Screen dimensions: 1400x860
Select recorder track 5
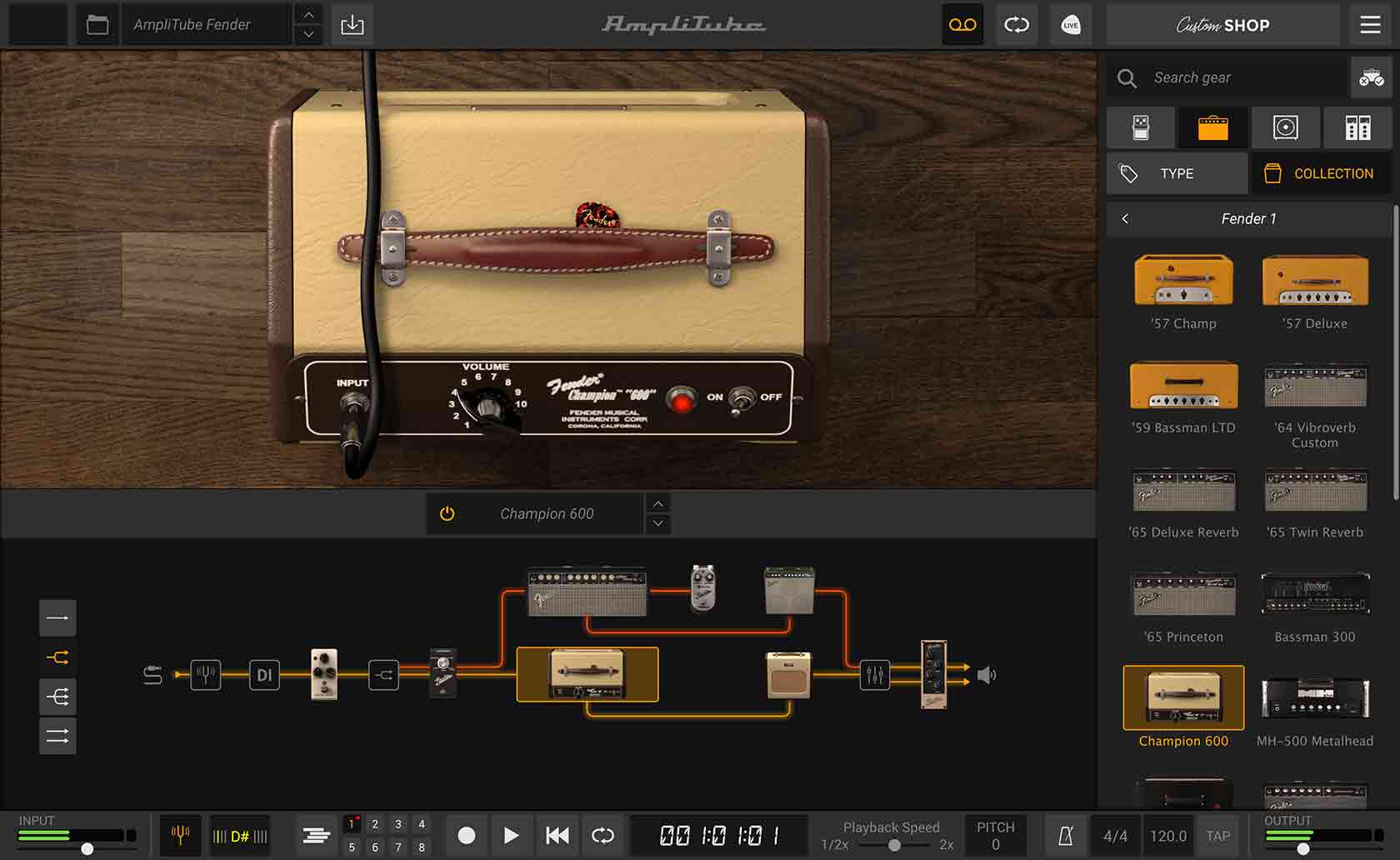[352, 847]
